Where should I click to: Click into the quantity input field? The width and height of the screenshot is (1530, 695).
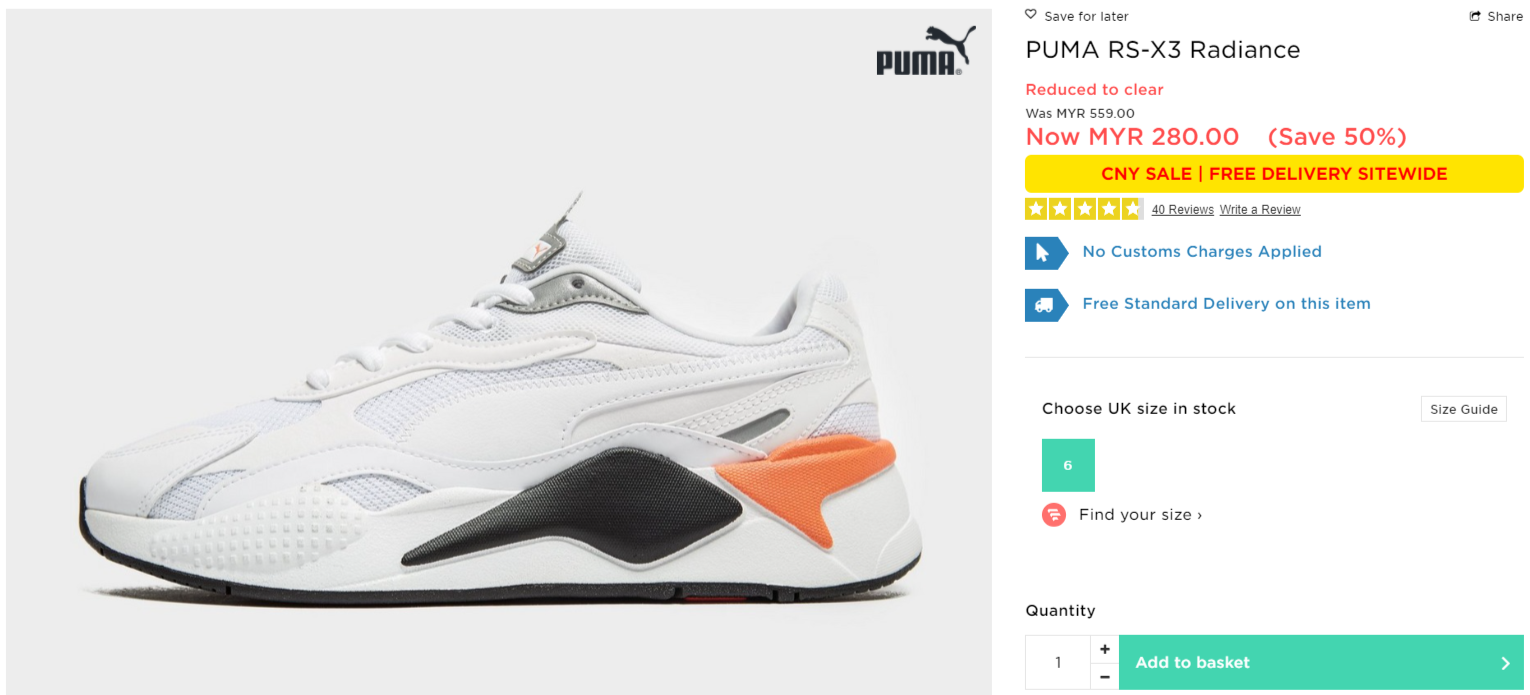click(1058, 662)
